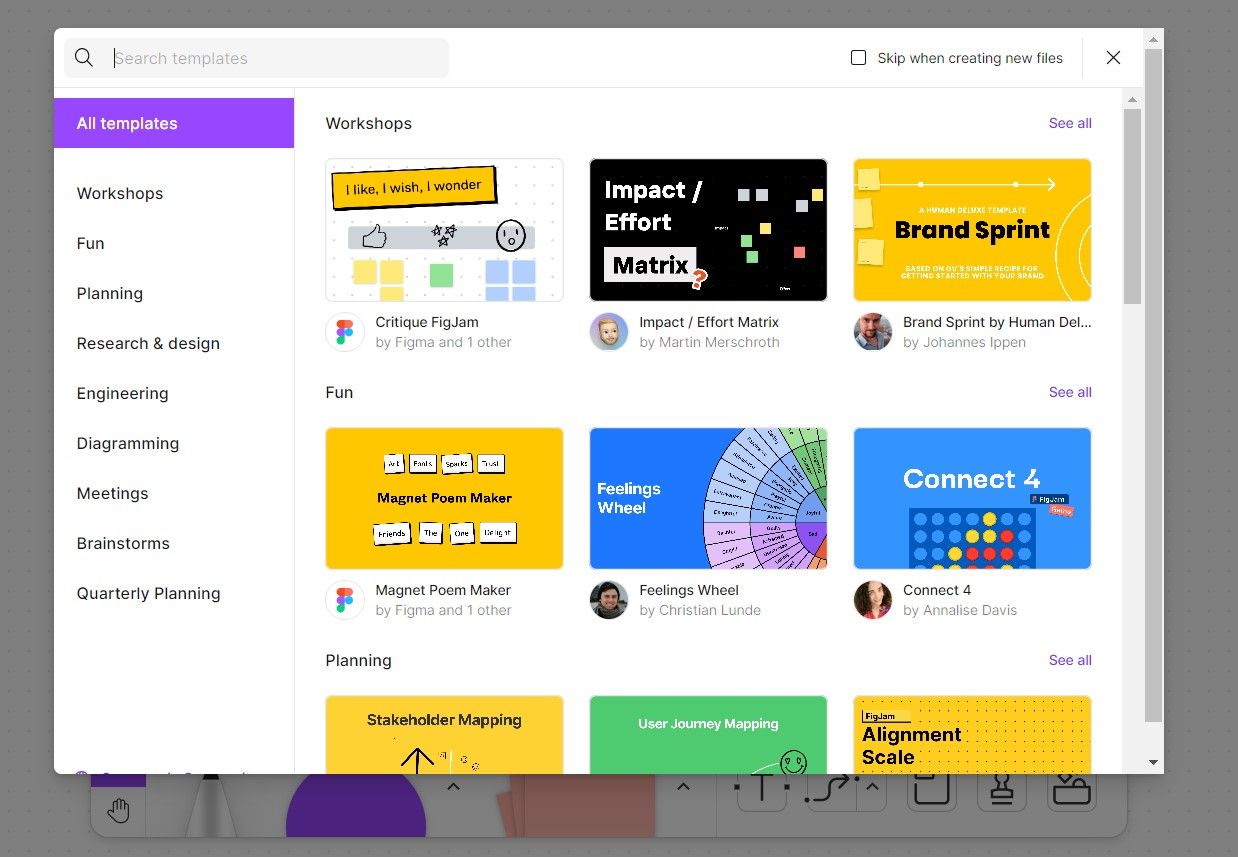
Task: See all Fun templates
Action: [x=1070, y=392]
